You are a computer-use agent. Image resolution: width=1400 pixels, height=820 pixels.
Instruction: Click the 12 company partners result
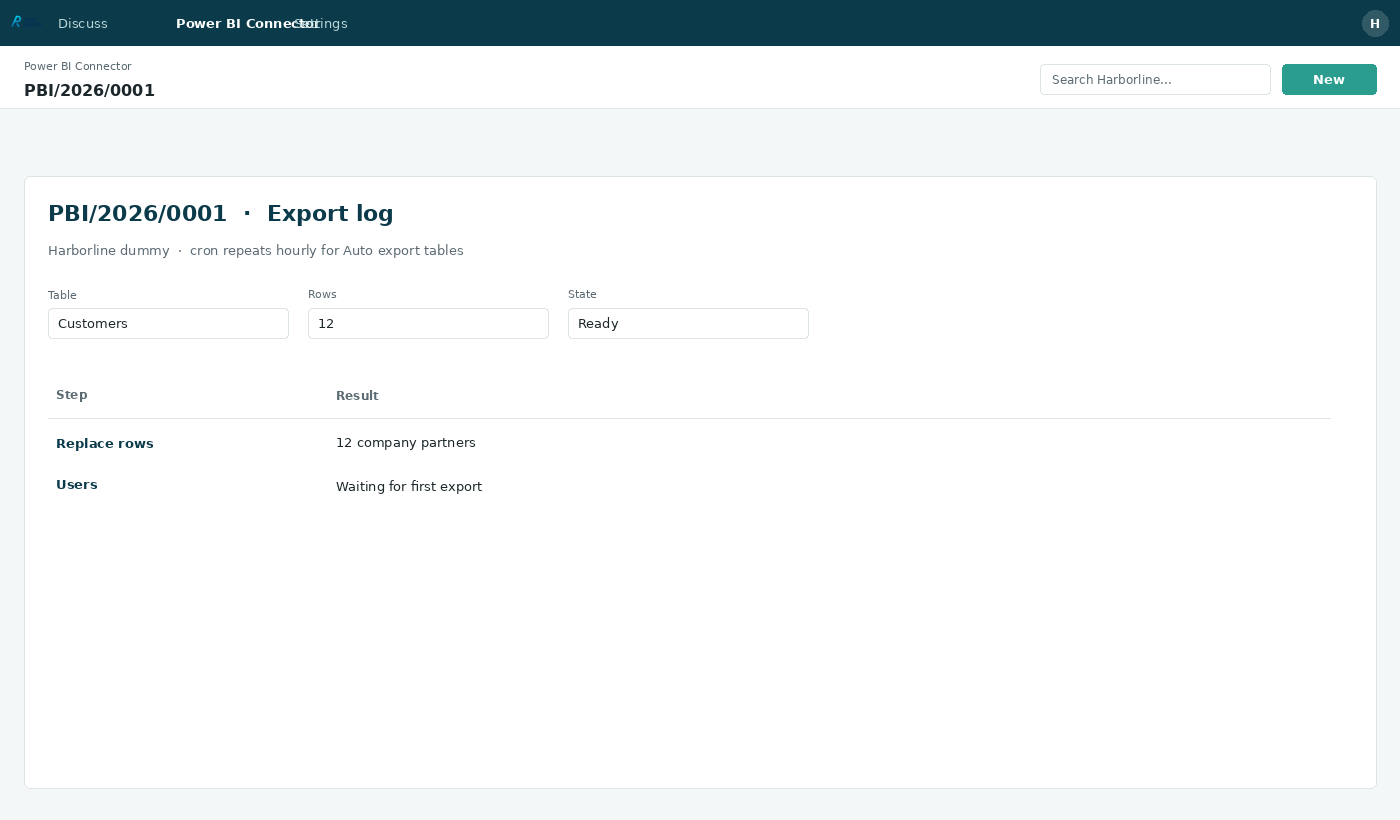406,442
